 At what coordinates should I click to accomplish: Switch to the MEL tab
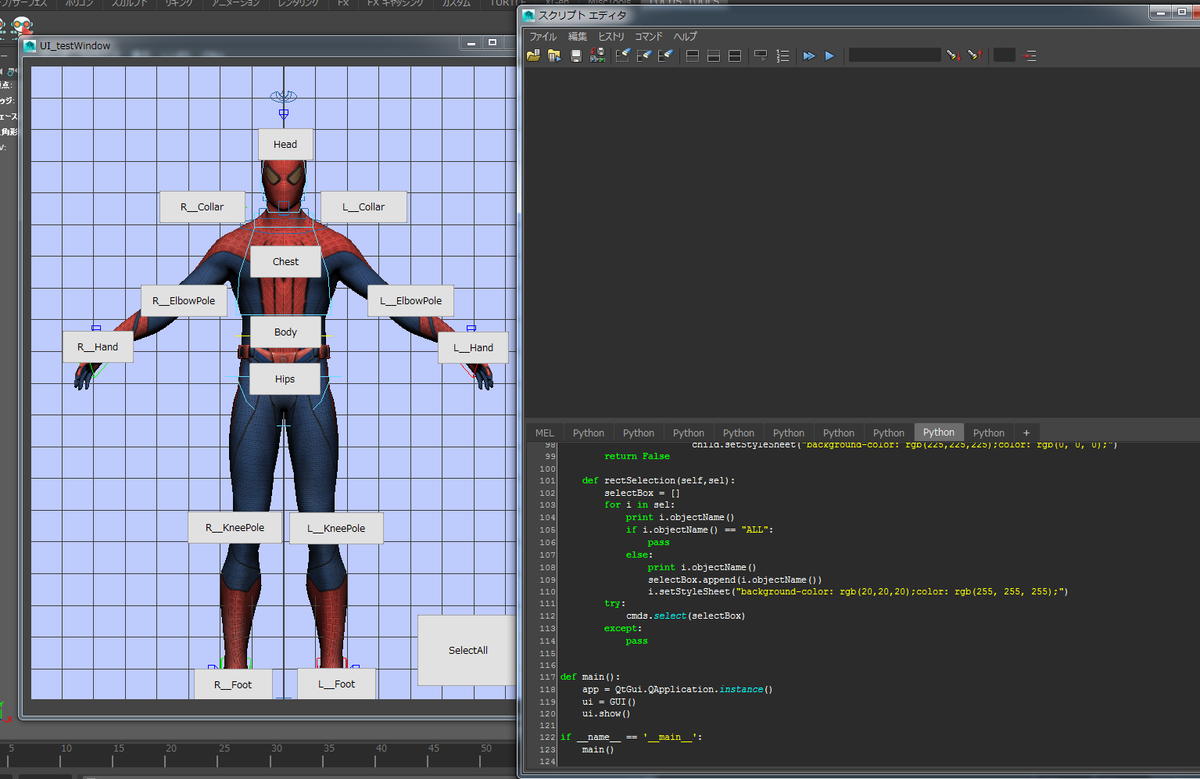coord(544,433)
